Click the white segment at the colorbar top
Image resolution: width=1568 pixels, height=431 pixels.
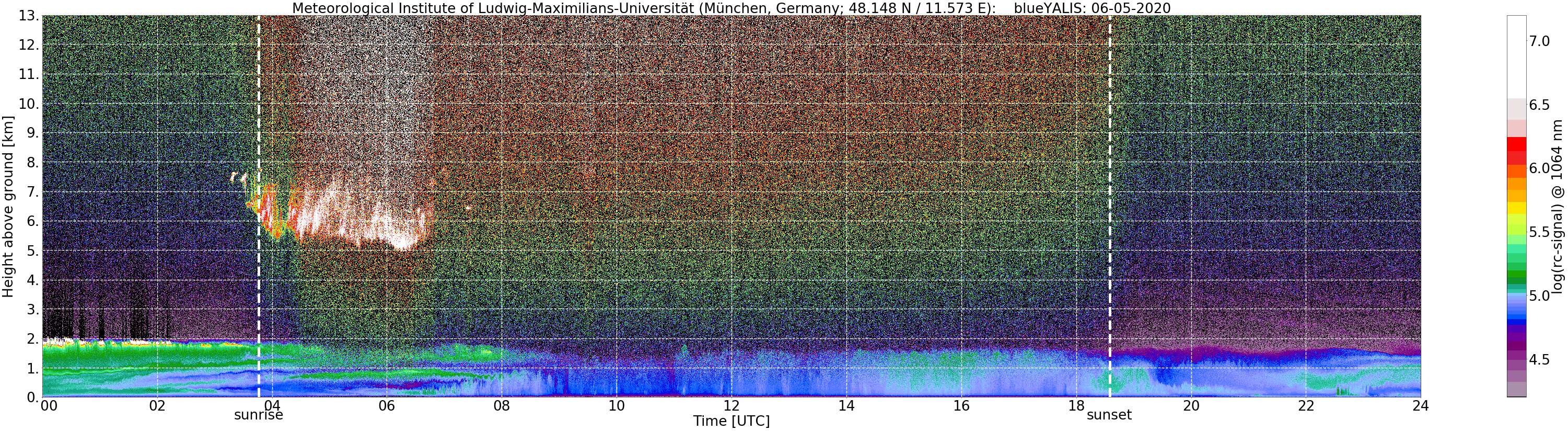pyautogui.click(x=1516, y=56)
